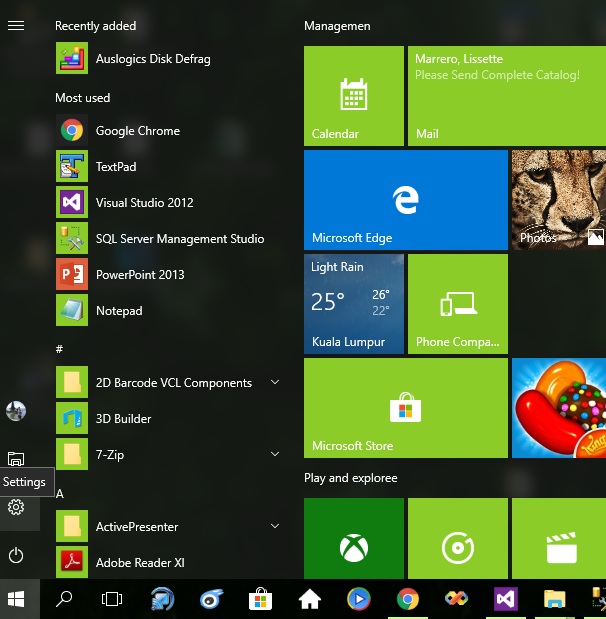This screenshot has height=619, width=606.
Task: Open the Movies & TV clapperboard tile
Action: pyautogui.click(x=559, y=538)
